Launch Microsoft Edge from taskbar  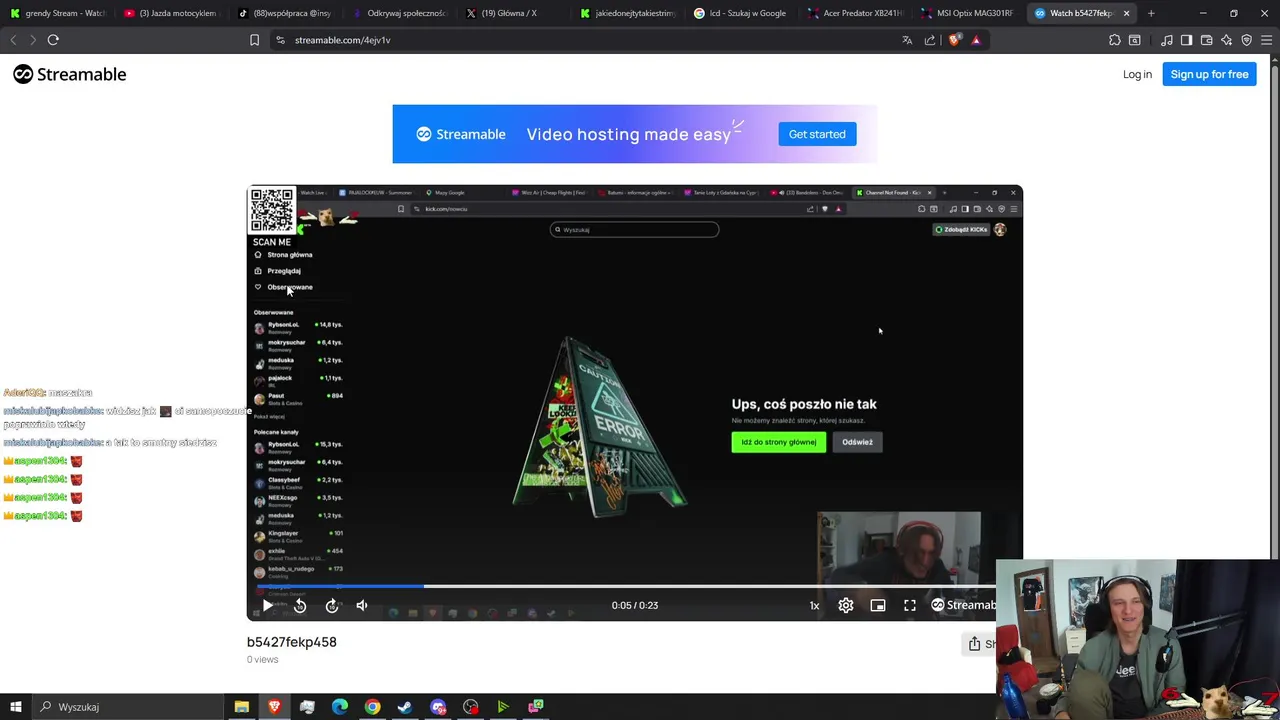340,707
